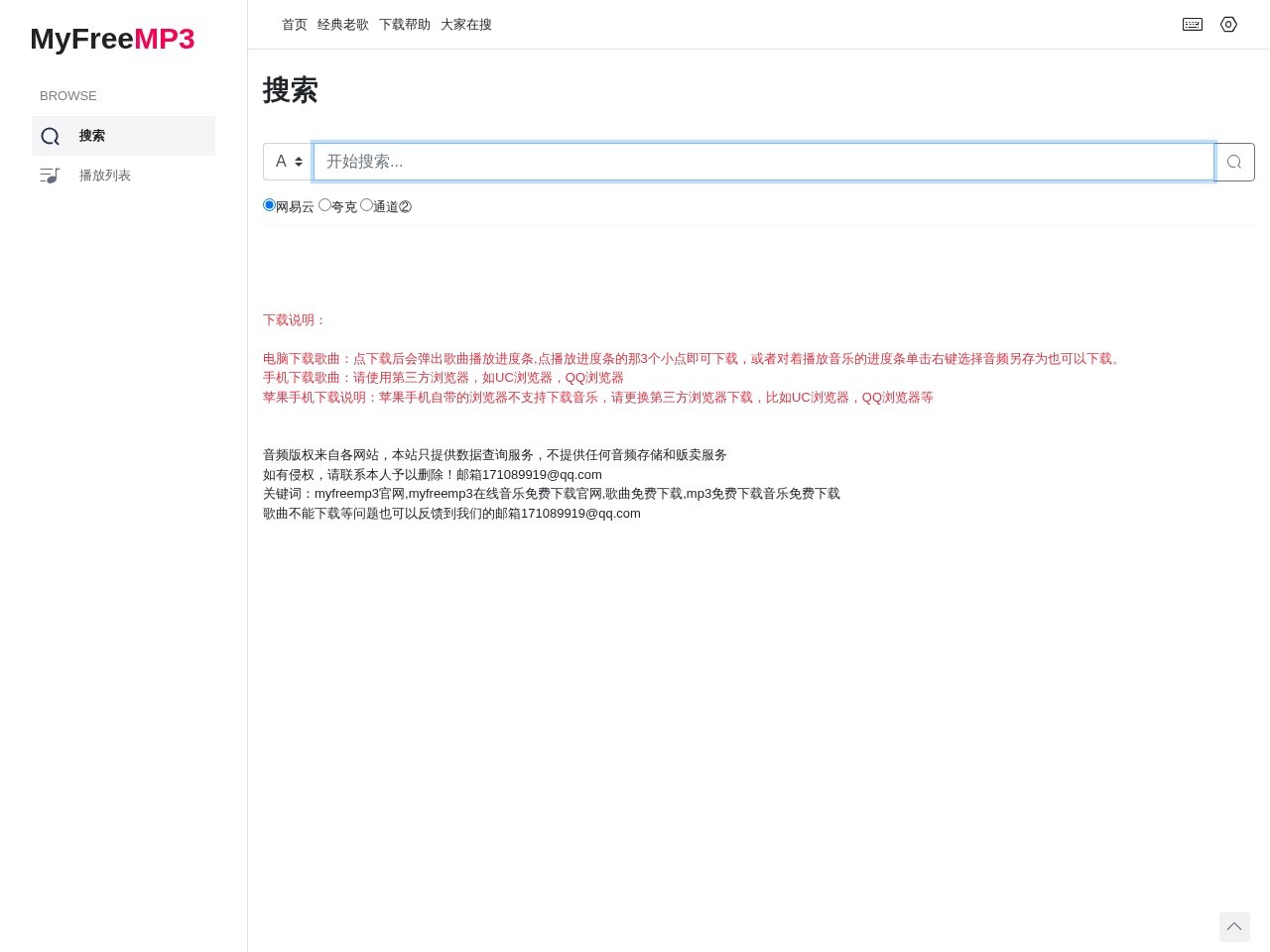Viewport: 1270px width, 952px height.
Task: Click the keyboard shortcuts icon in header
Action: coord(1193,25)
